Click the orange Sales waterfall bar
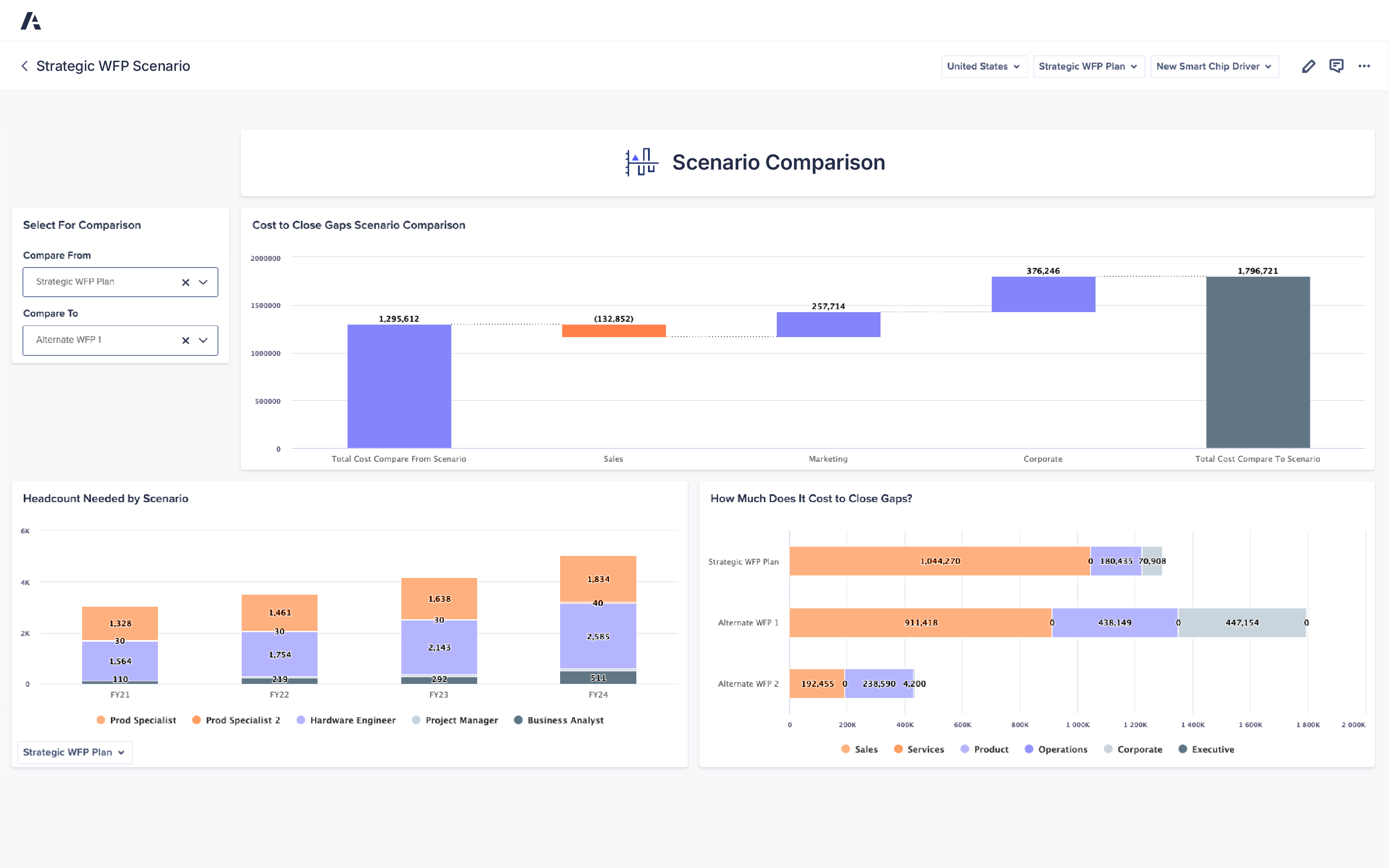 click(613, 331)
